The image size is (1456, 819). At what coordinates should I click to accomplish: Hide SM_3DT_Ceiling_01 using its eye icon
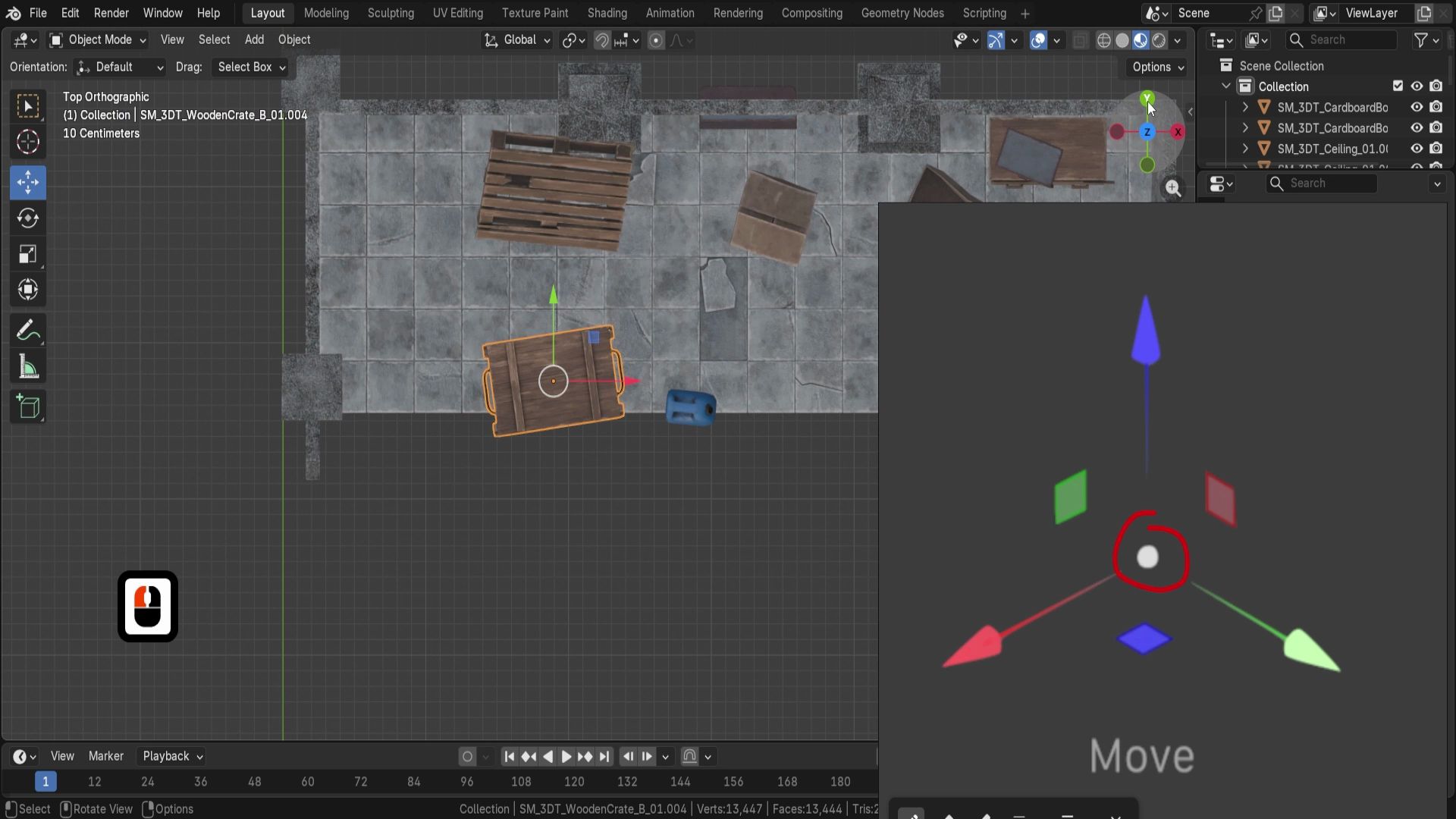point(1417,149)
